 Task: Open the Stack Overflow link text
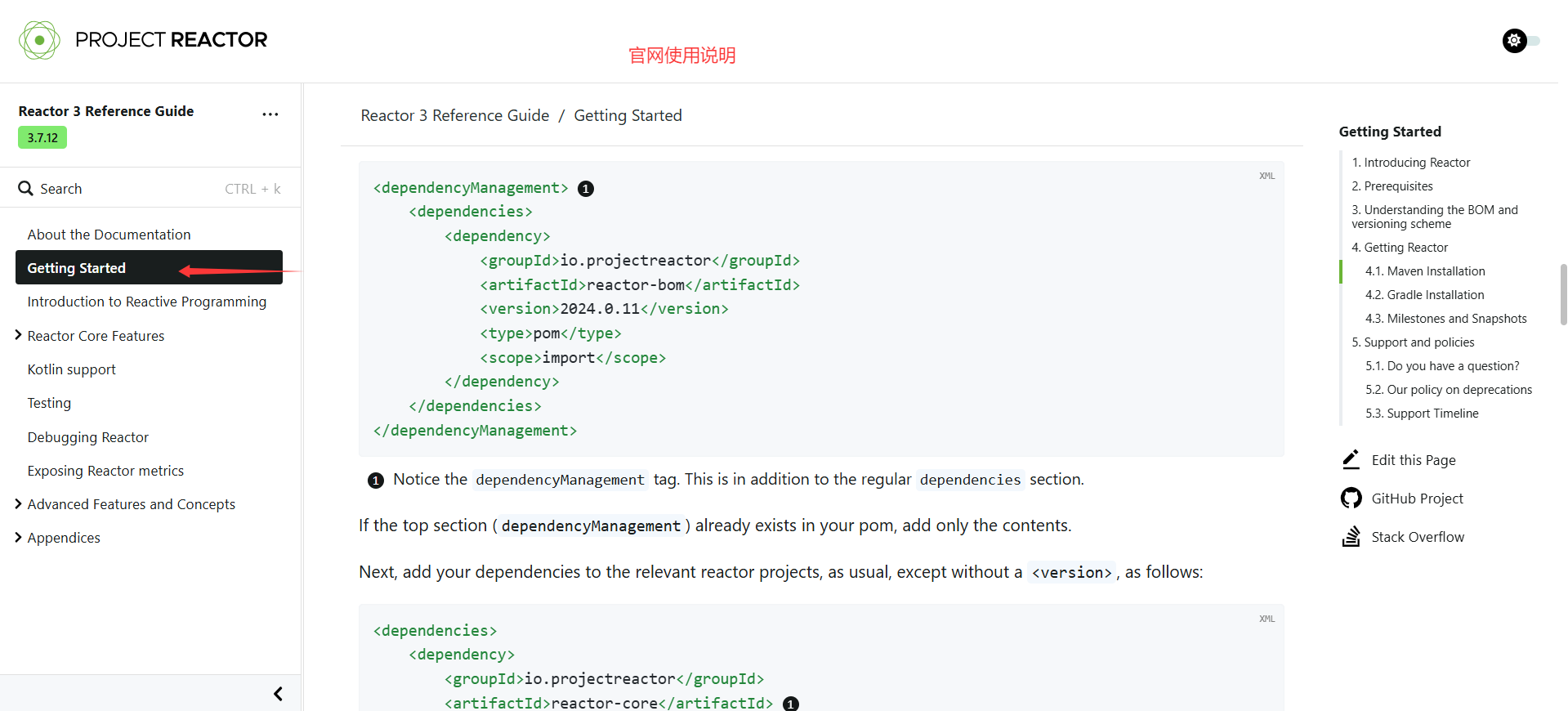tap(1418, 537)
